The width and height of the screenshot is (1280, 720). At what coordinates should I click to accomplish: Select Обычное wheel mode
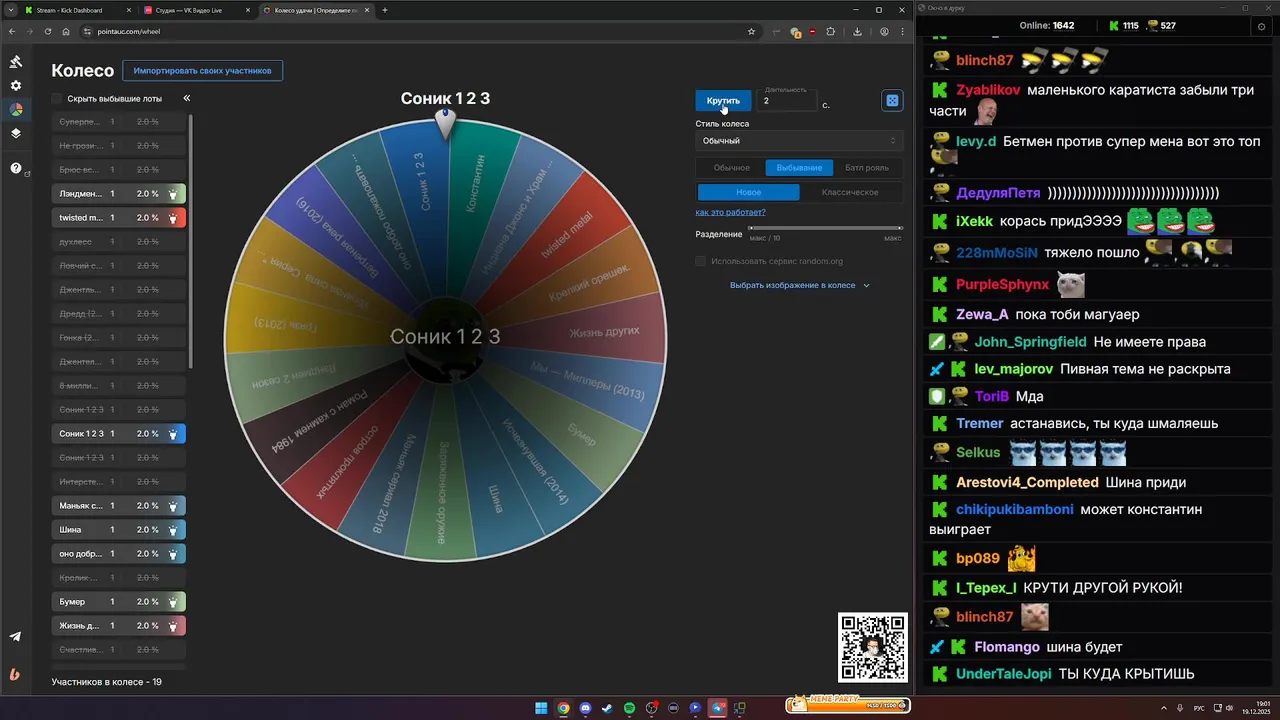tap(731, 167)
